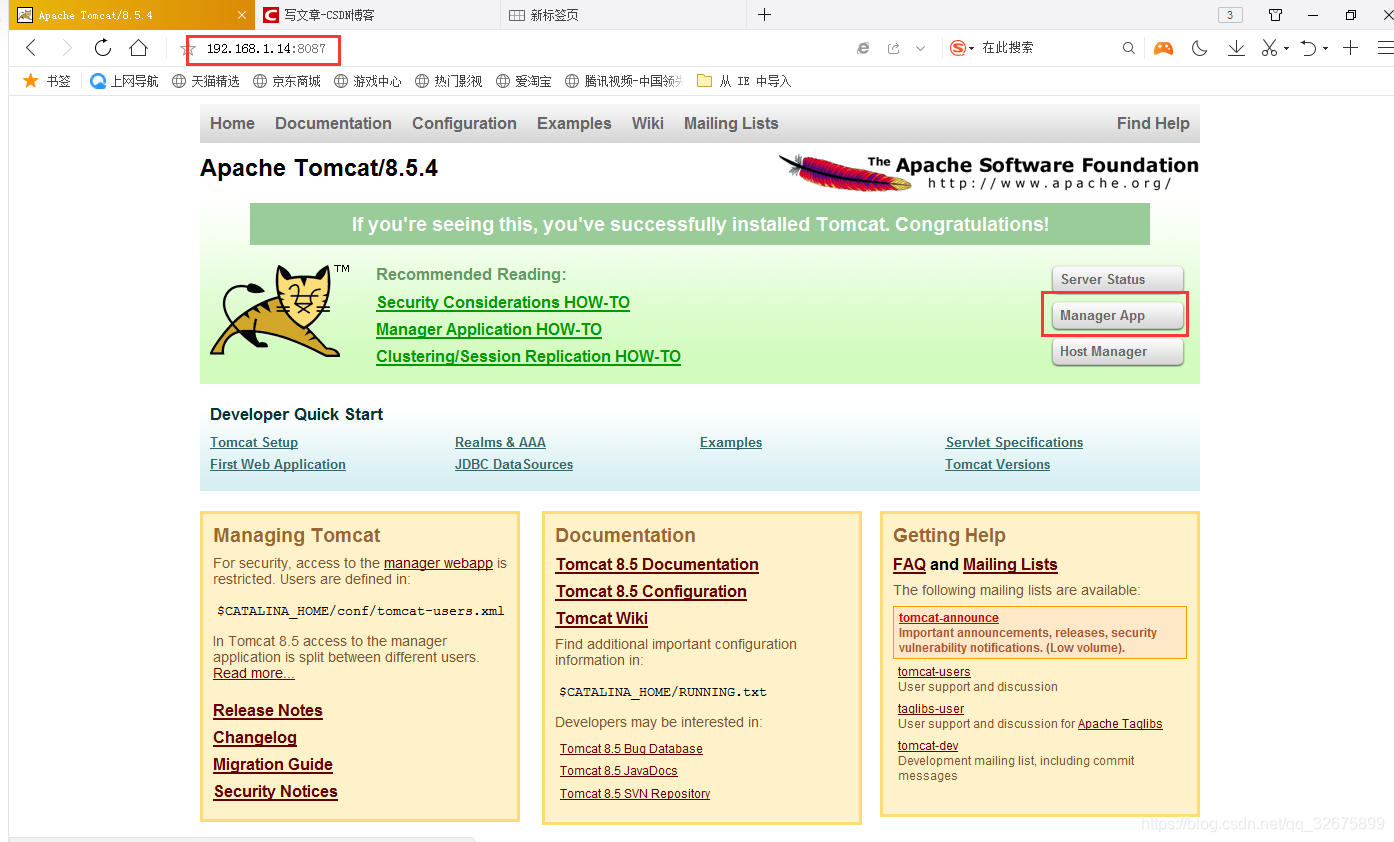The width and height of the screenshot is (1394, 842).
Task: Switch to the 写文章-CSDN博客 tab
Action: click(x=376, y=15)
